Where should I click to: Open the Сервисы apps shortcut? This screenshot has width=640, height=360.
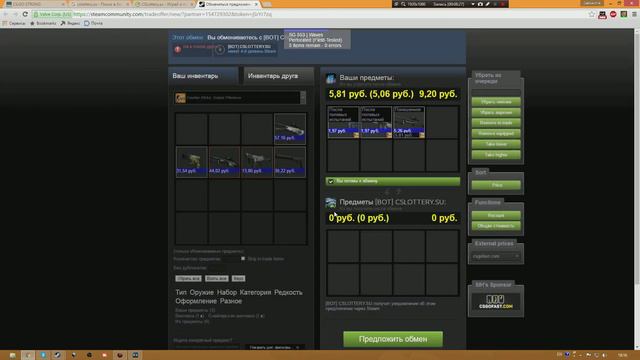(14, 23)
